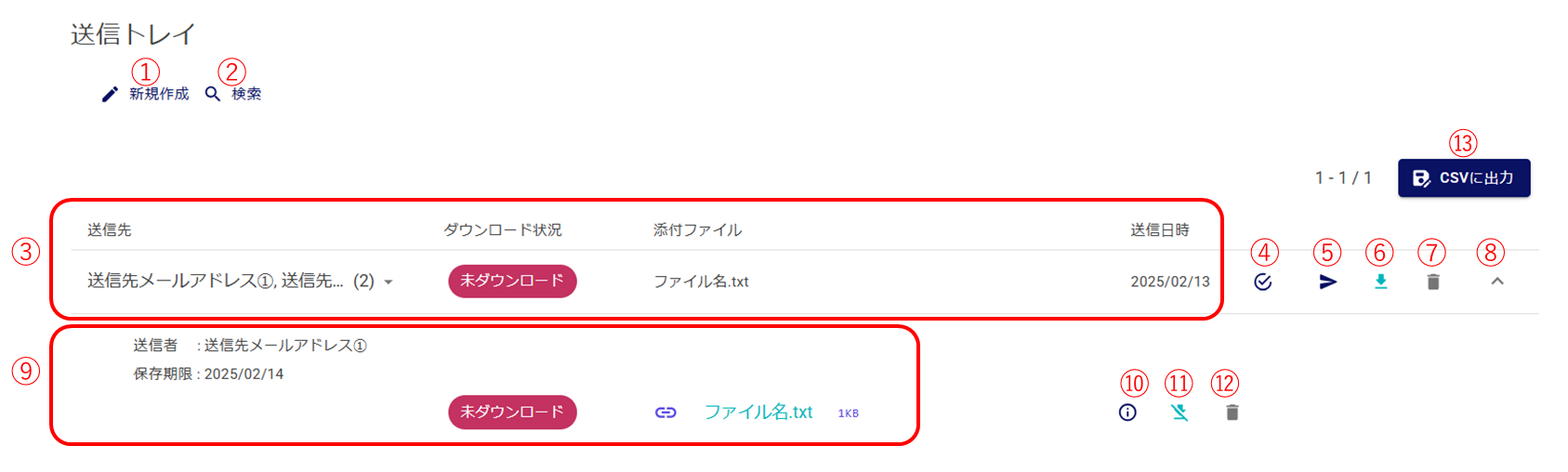
Task: Open the teal ファイル名.txt file link
Action: (758, 412)
